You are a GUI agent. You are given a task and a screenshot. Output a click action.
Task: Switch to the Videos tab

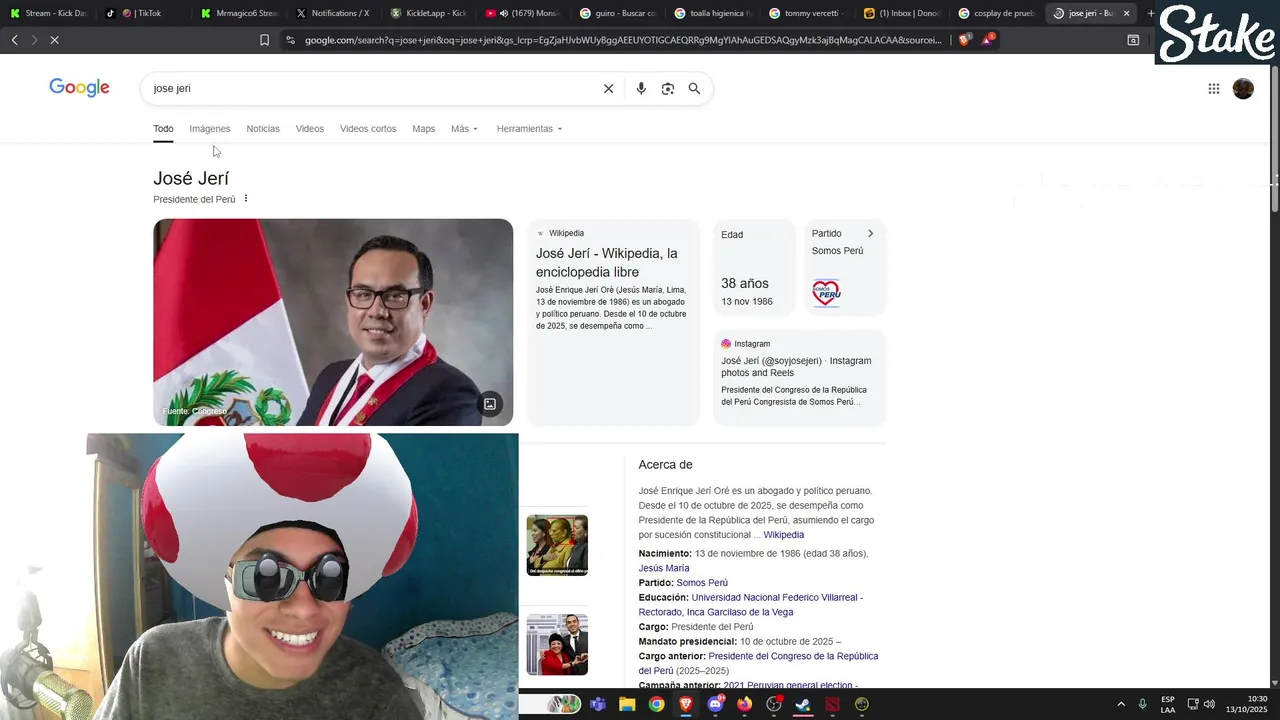[x=310, y=129]
